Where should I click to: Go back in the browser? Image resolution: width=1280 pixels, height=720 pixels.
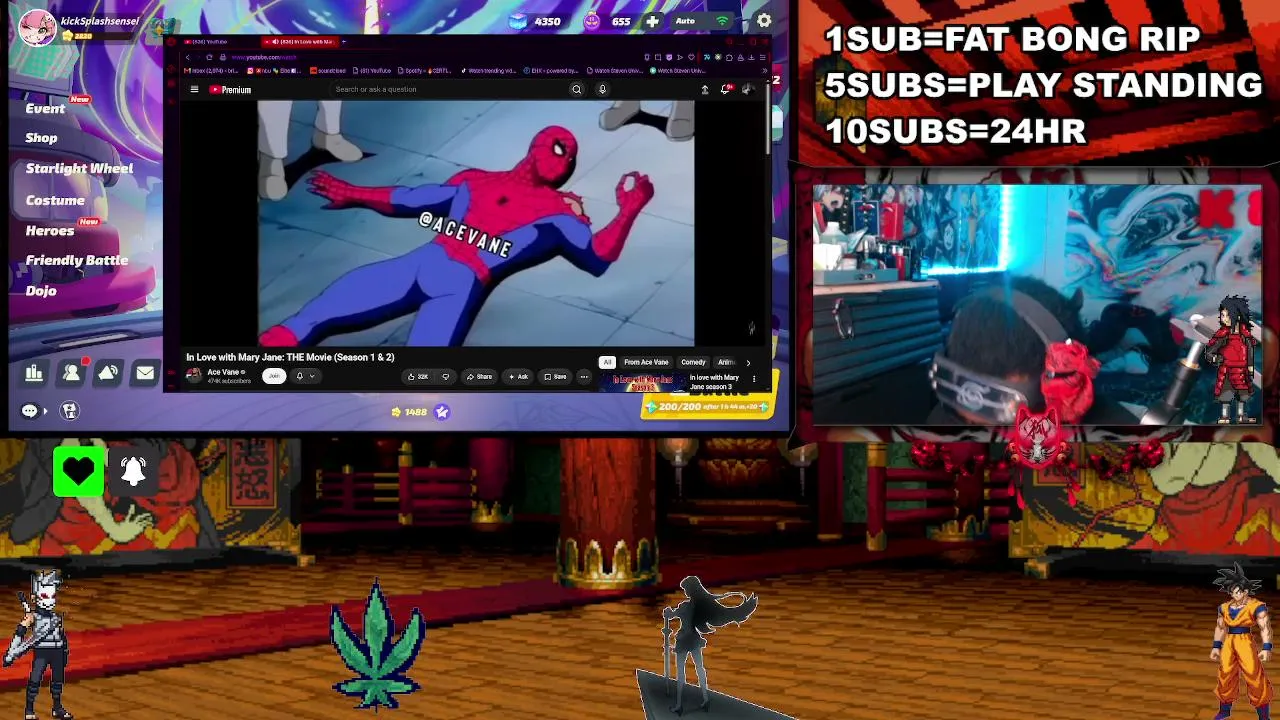[x=187, y=57]
